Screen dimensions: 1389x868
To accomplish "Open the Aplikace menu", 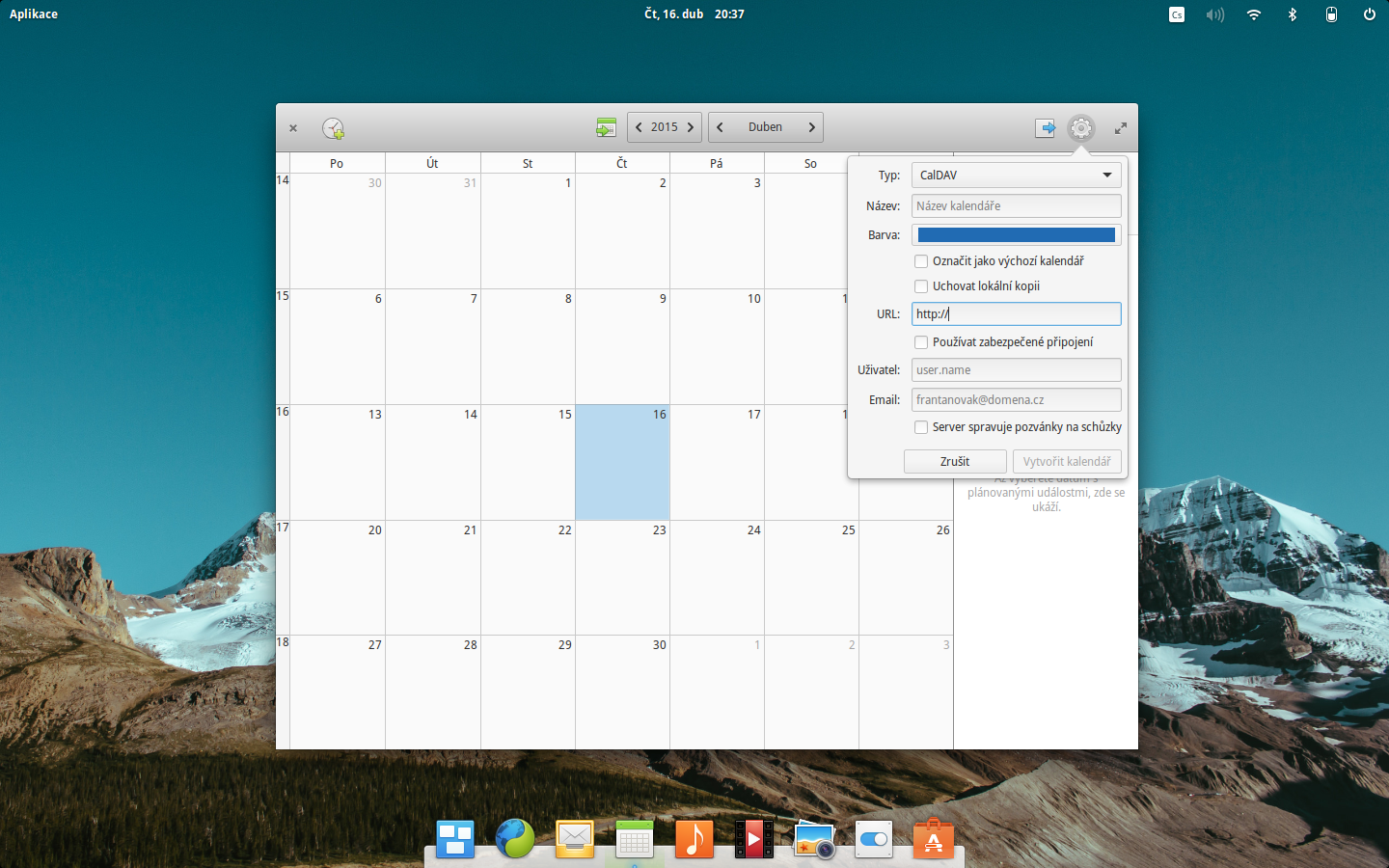I will pyautogui.click(x=33, y=14).
